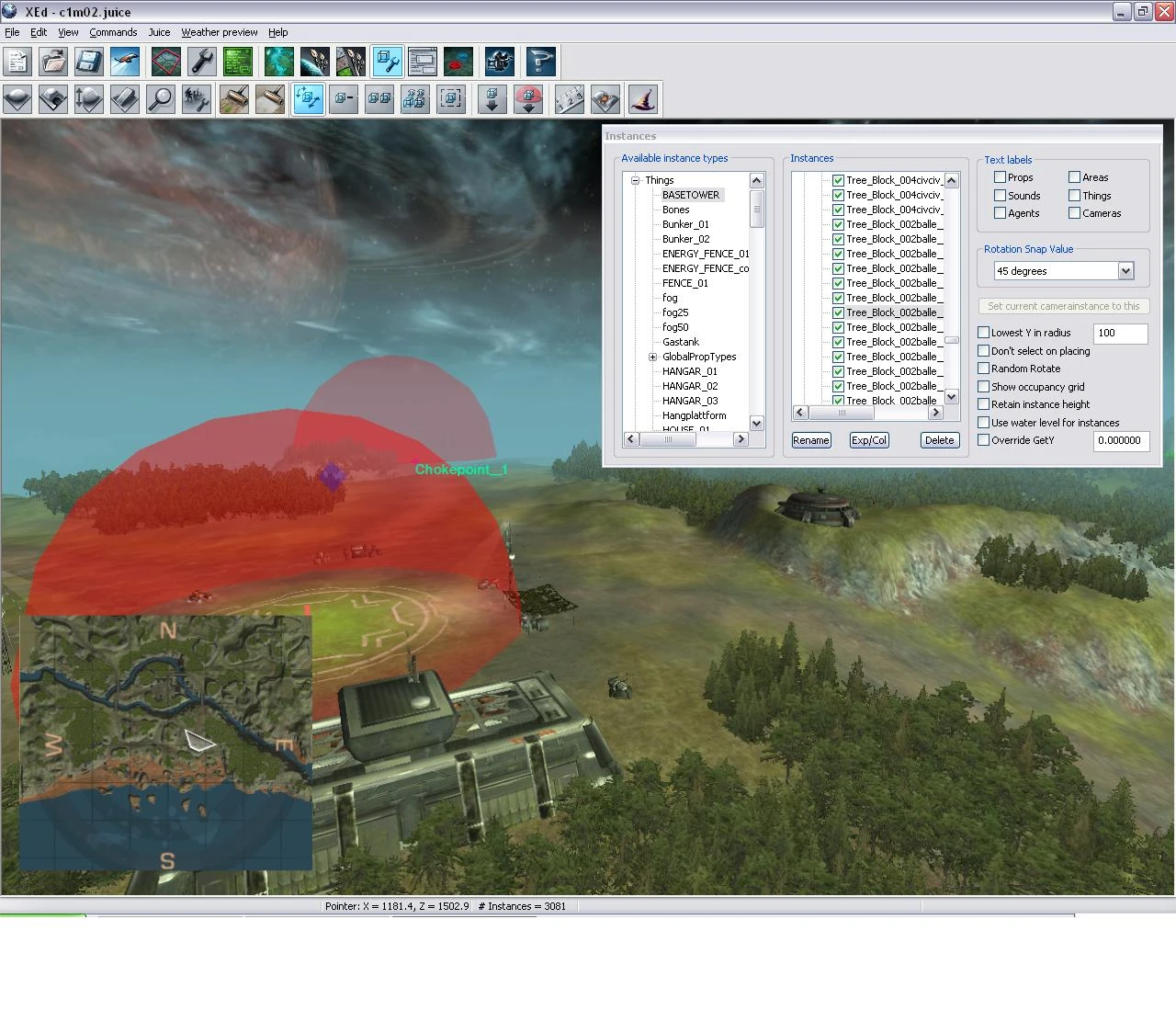
Task: Click the question mark help icon
Action: (541, 62)
